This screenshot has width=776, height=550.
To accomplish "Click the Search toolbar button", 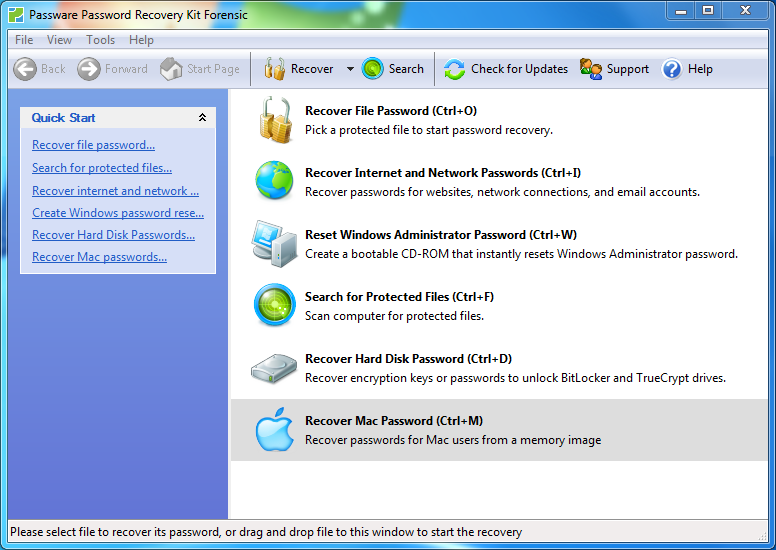I will point(393,69).
